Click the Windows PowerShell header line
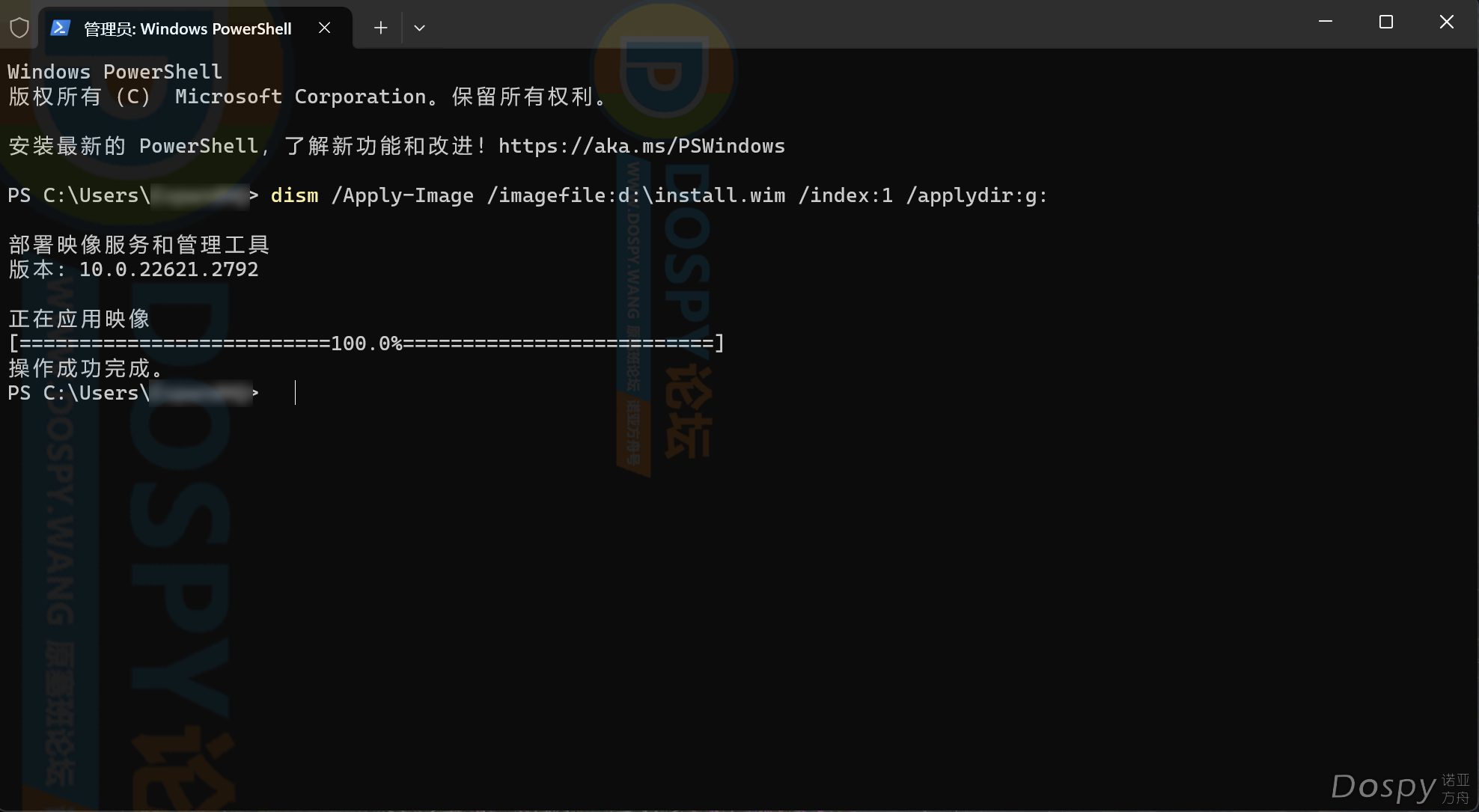The height and width of the screenshot is (812, 1479). pyautogui.click(x=115, y=72)
